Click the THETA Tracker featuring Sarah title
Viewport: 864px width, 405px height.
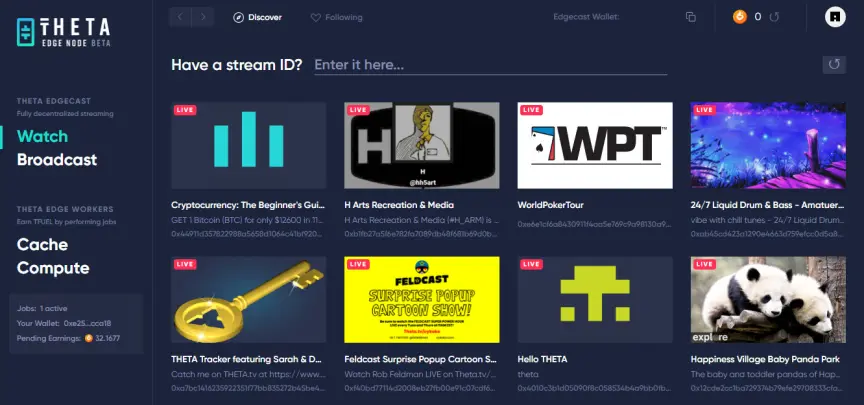246,359
